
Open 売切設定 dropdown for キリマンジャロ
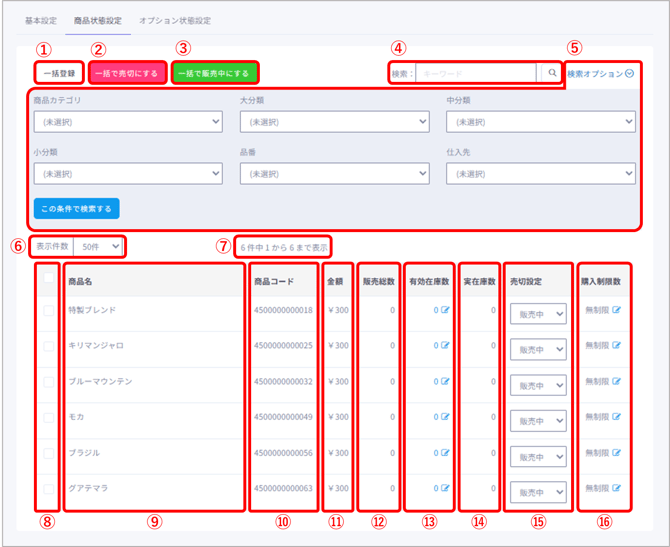click(538, 350)
